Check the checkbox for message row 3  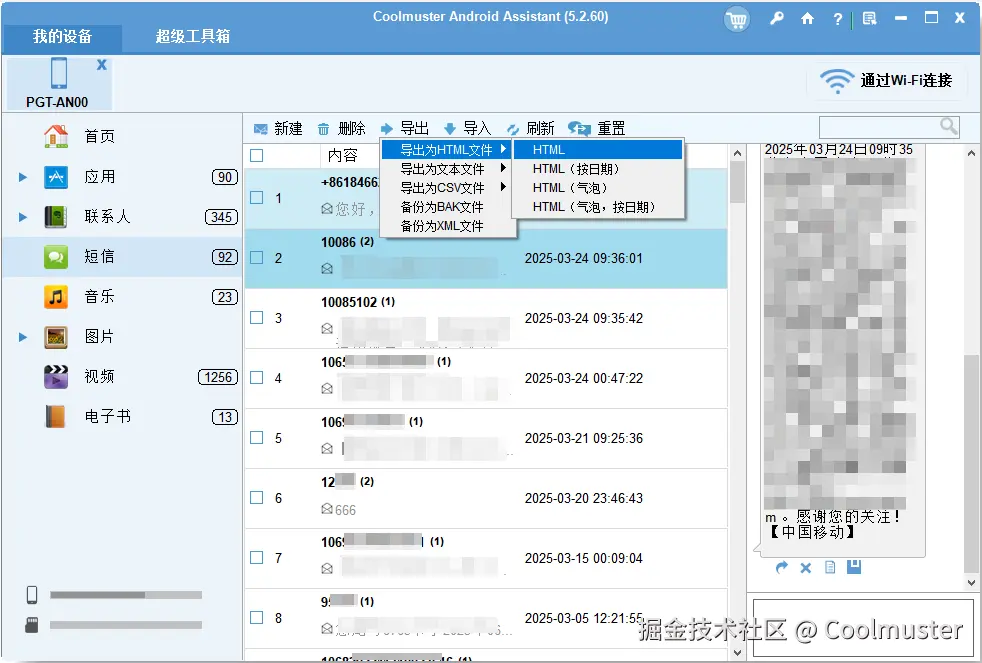(x=257, y=317)
